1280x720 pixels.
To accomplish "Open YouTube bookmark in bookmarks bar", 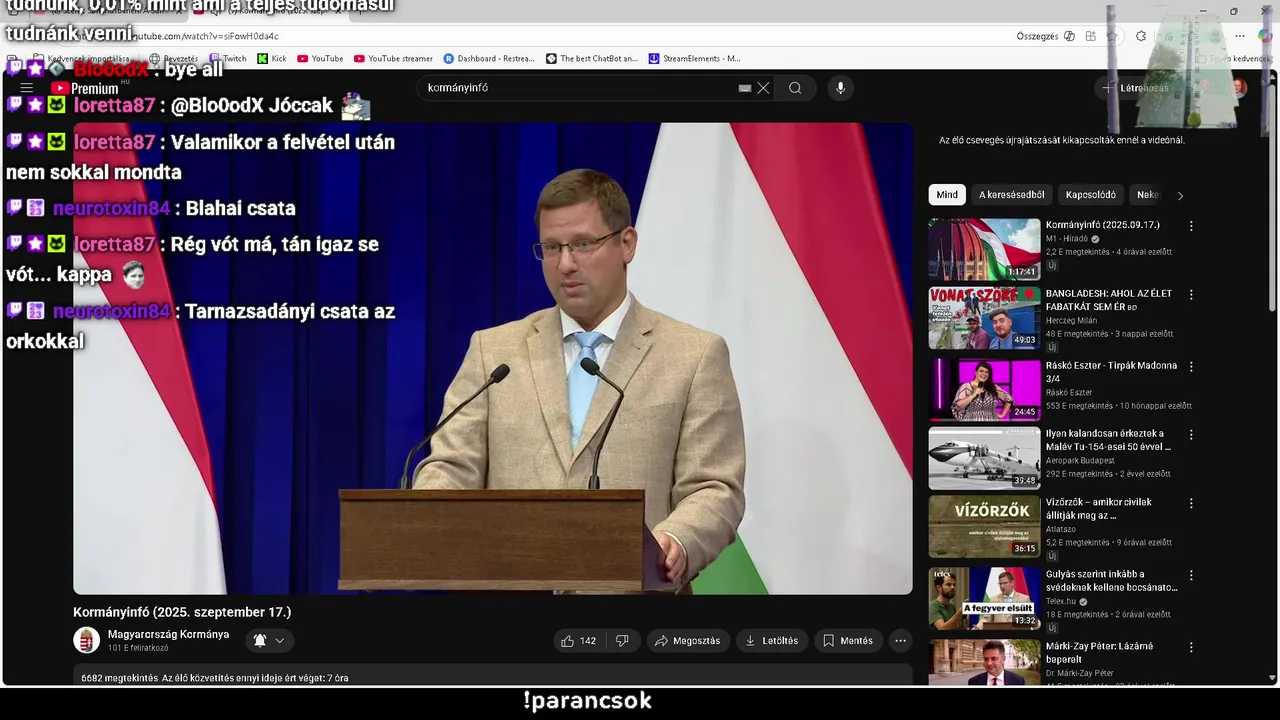I will pyautogui.click(x=320, y=59).
